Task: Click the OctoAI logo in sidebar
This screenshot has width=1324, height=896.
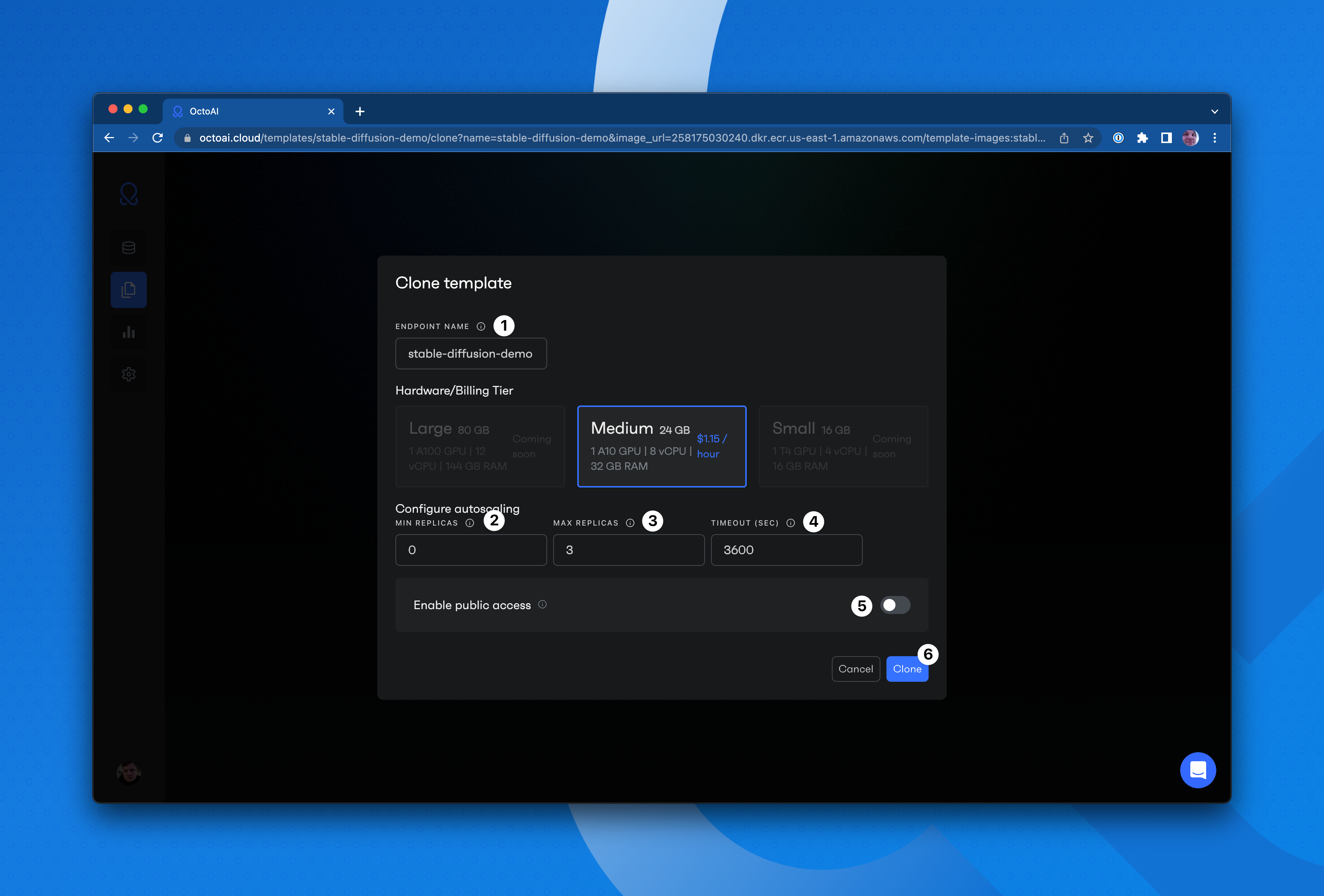Action: point(129,194)
